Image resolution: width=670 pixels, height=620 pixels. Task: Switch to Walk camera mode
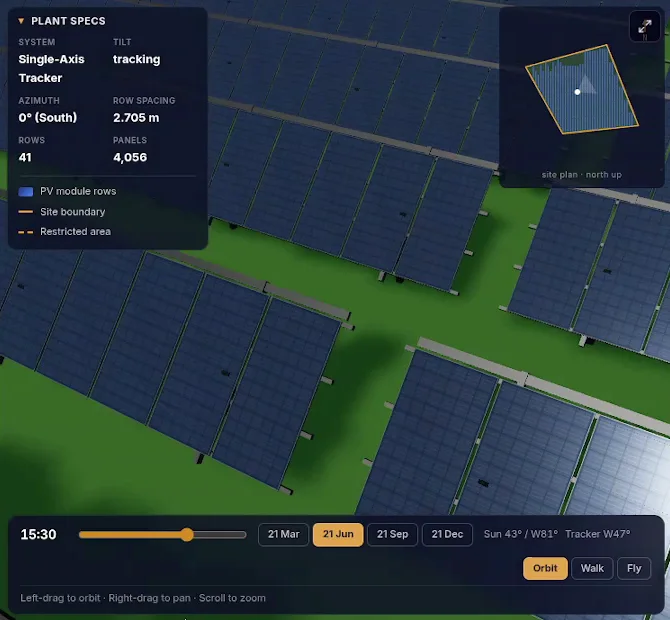(x=592, y=568)
